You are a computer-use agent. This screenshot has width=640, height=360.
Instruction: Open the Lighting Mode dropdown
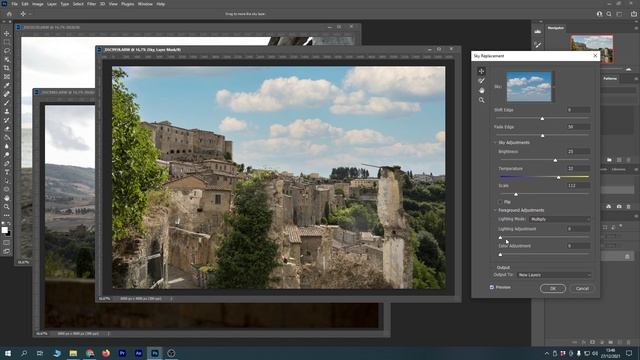click(x=560, y=219)
